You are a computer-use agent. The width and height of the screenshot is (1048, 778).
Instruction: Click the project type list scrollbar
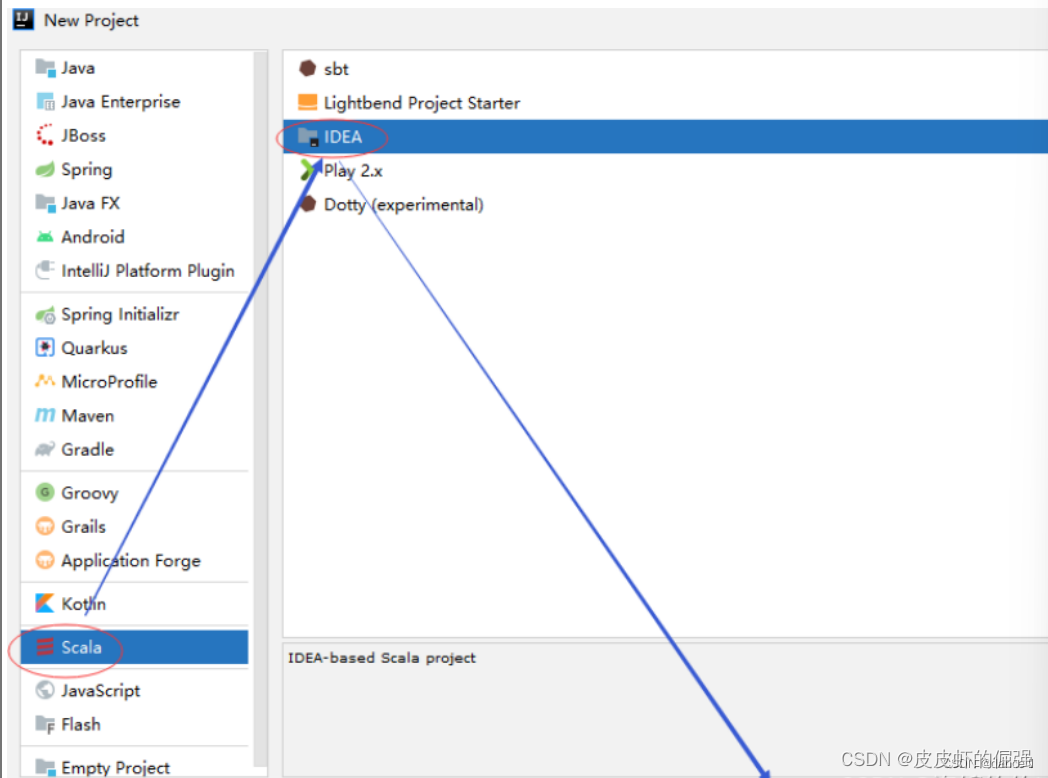point(261,409)
